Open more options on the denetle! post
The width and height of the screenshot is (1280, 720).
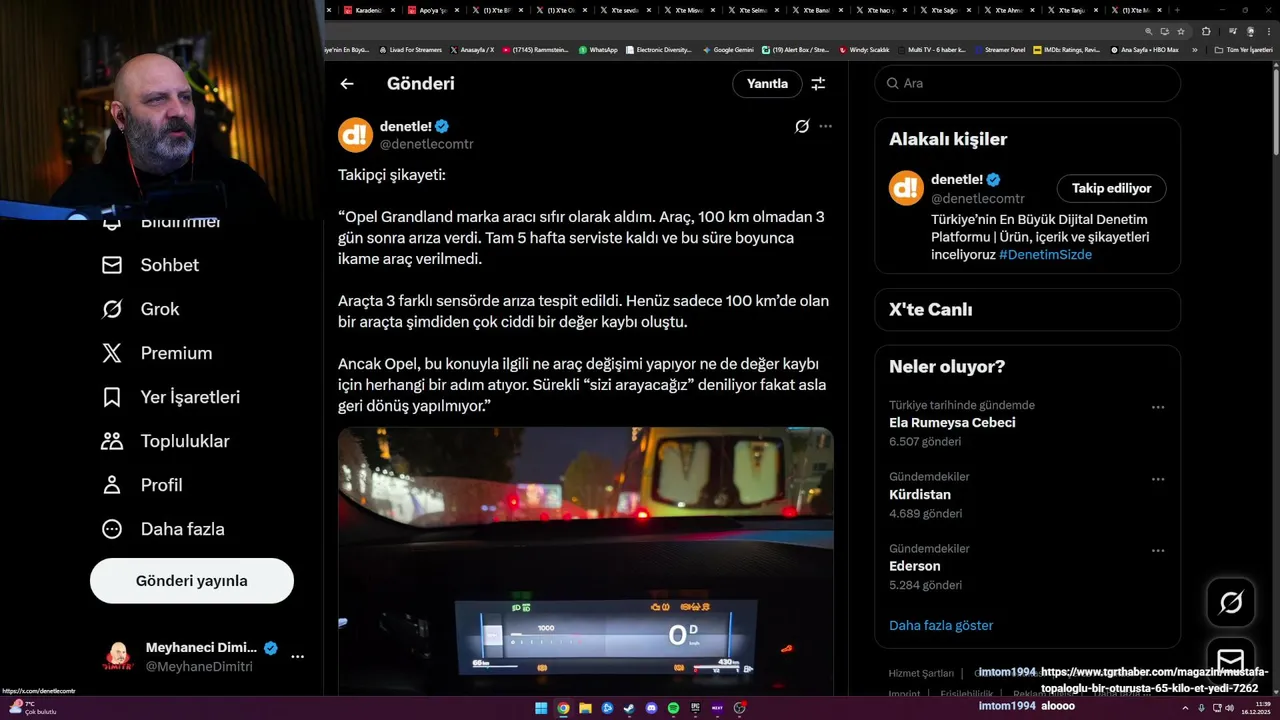click(x=825, y=126)
